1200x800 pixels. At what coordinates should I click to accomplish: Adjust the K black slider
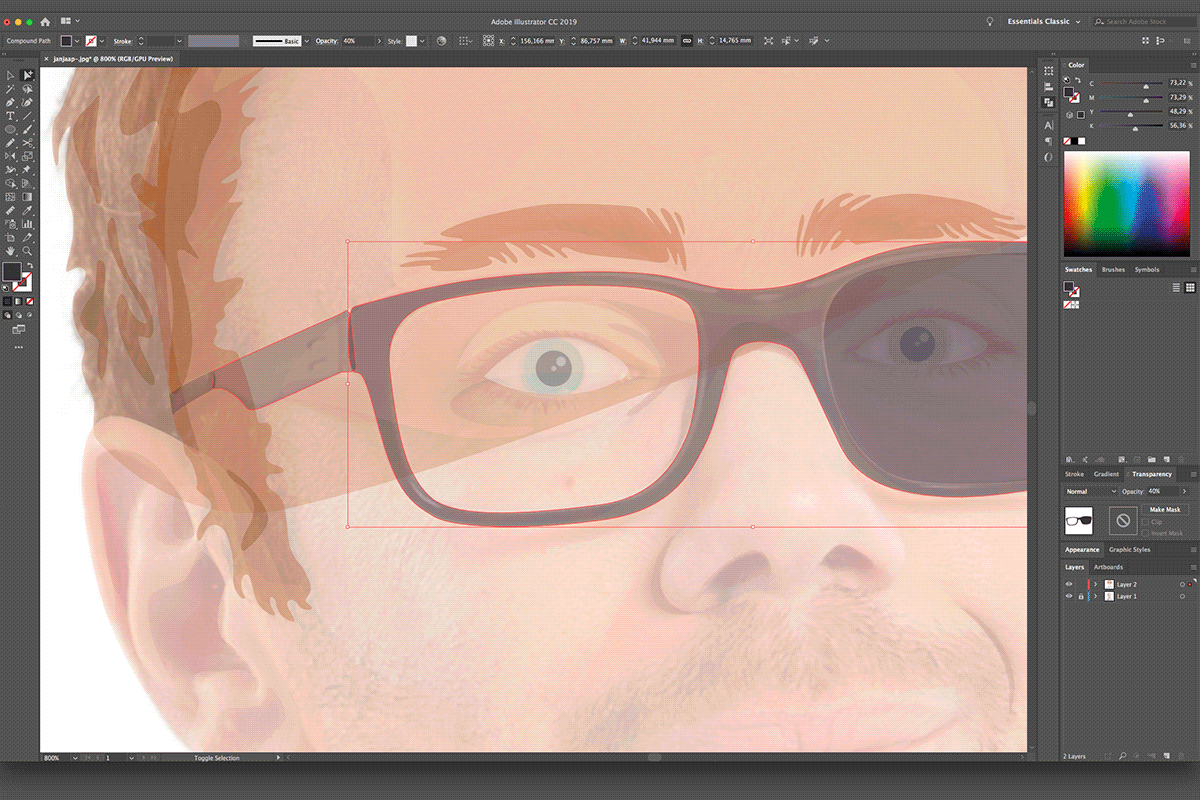pyautogui.click(x=1133, y=127)
